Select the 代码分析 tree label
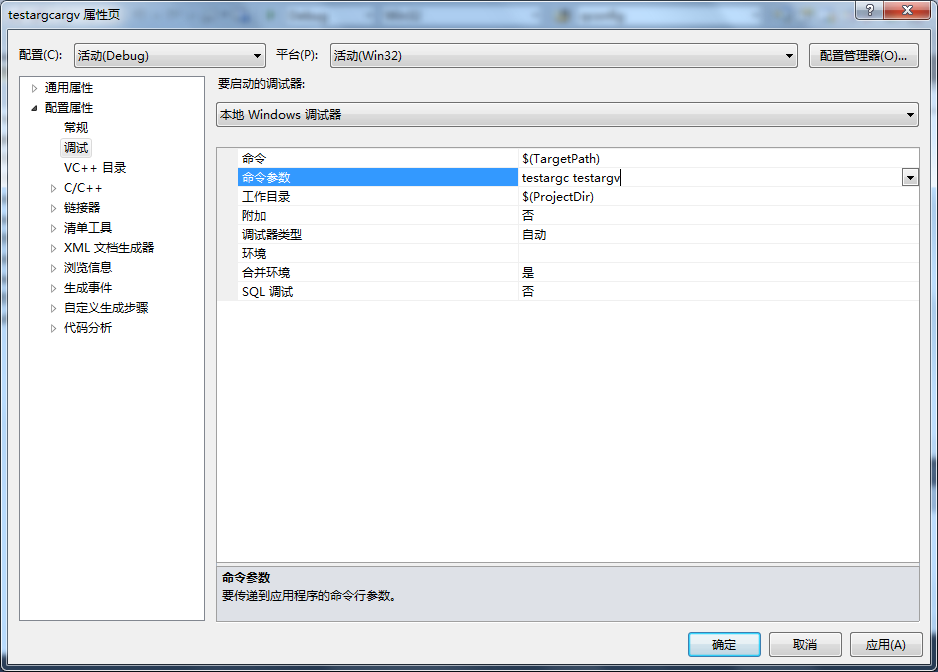Screen dimensions: 938x672 (x=88, y=328)
